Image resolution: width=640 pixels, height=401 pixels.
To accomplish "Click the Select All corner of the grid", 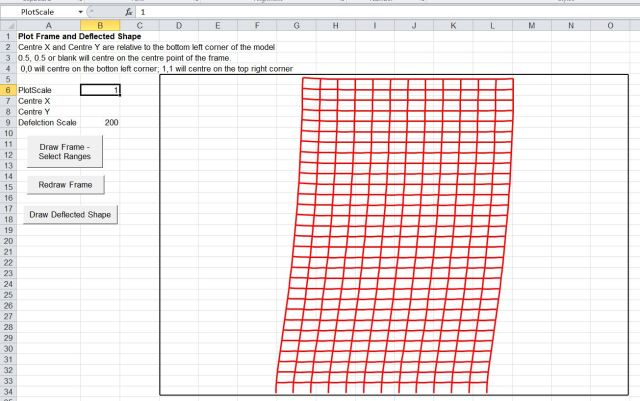I will [x=8, y=25].
